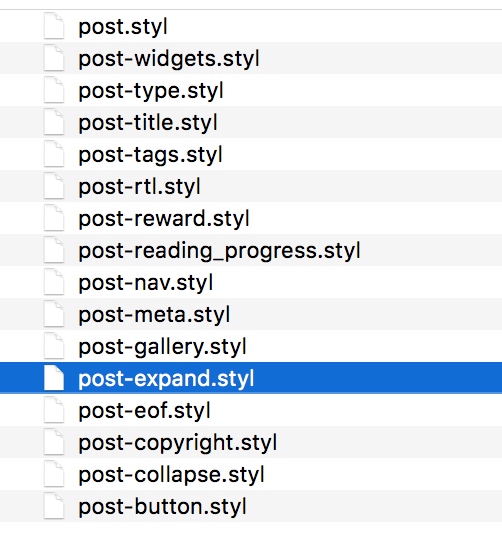Click the post-title.styl label
The width and height of the screenshot is (502, 550).
coord(148,123)
